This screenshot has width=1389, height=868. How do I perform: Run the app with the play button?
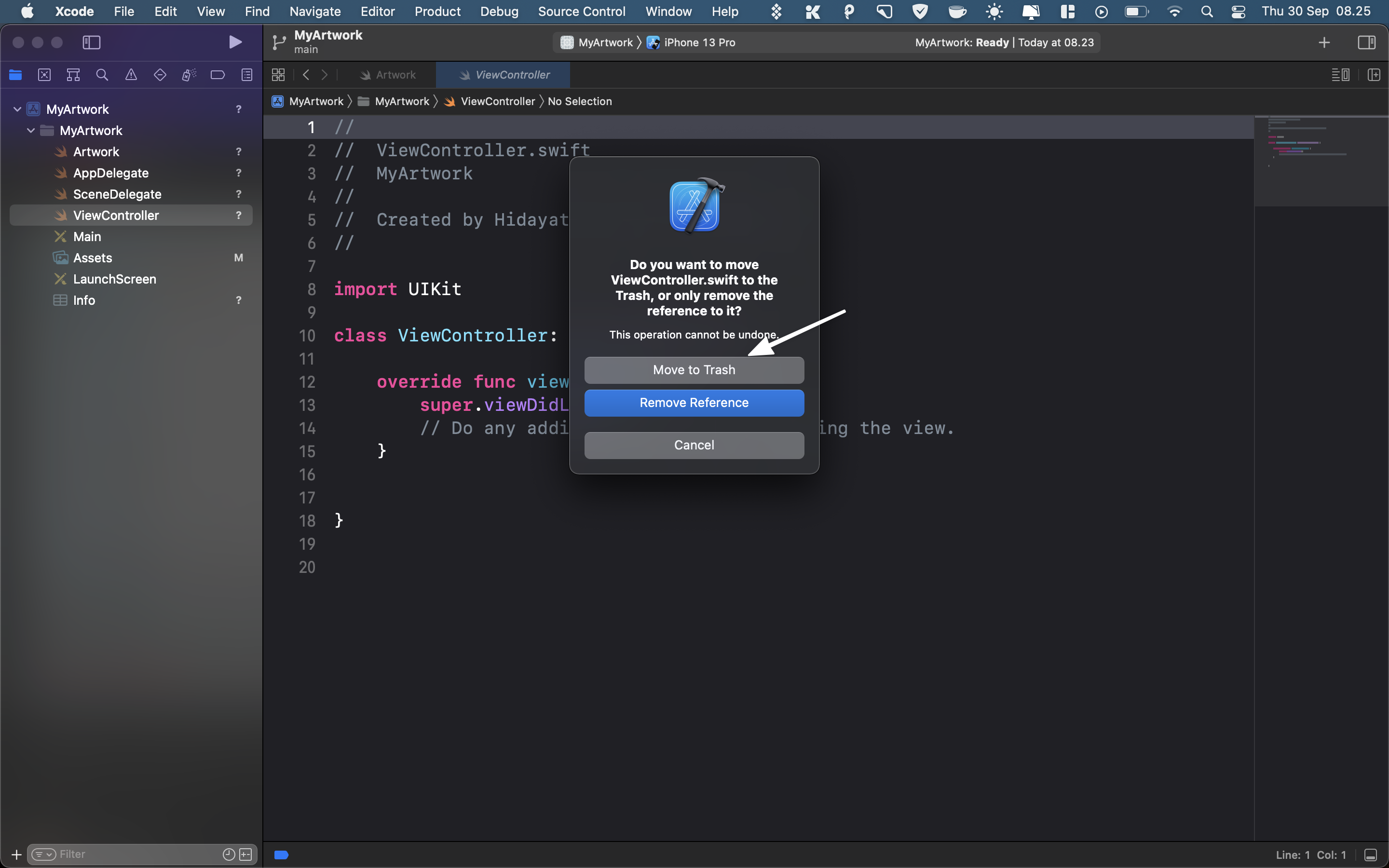235,42
